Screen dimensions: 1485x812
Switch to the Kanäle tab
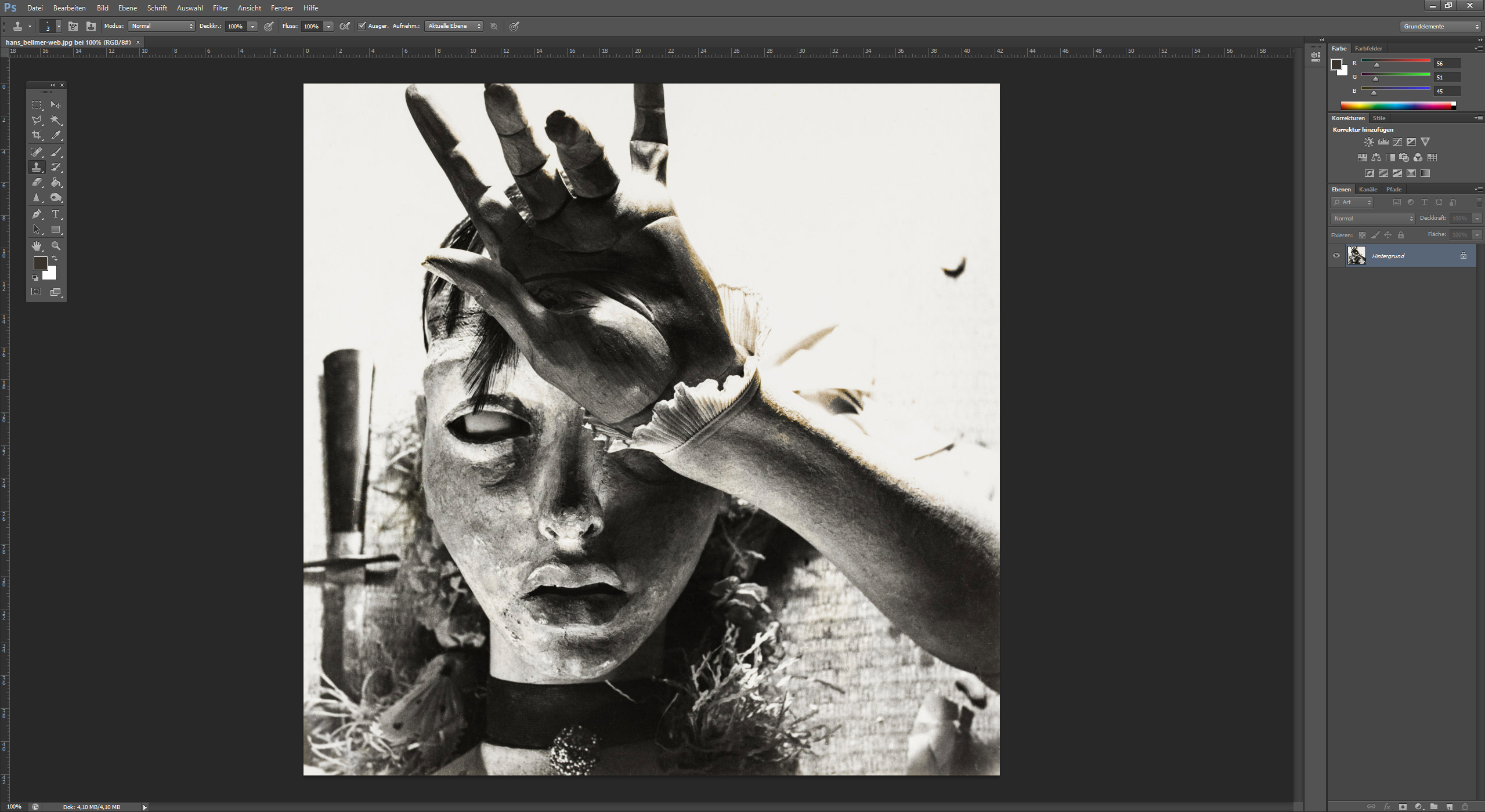(1368, 190)
